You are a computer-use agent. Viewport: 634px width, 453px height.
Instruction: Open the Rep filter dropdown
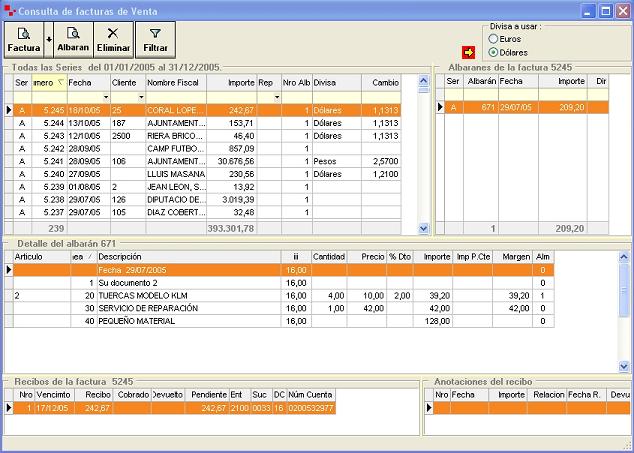pyautogui.click(x=277, y=97)
